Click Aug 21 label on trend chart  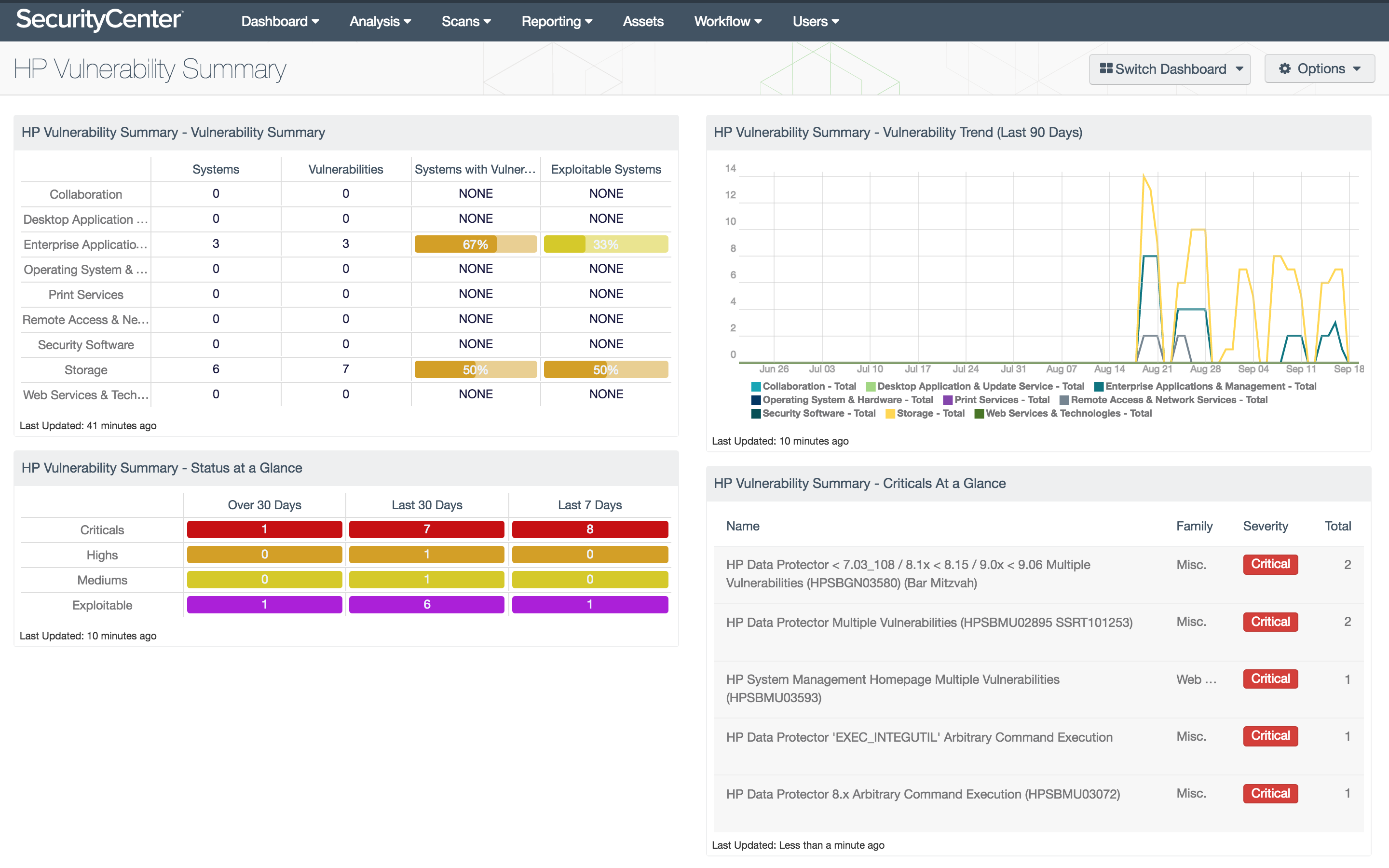tap(1157, 369)
